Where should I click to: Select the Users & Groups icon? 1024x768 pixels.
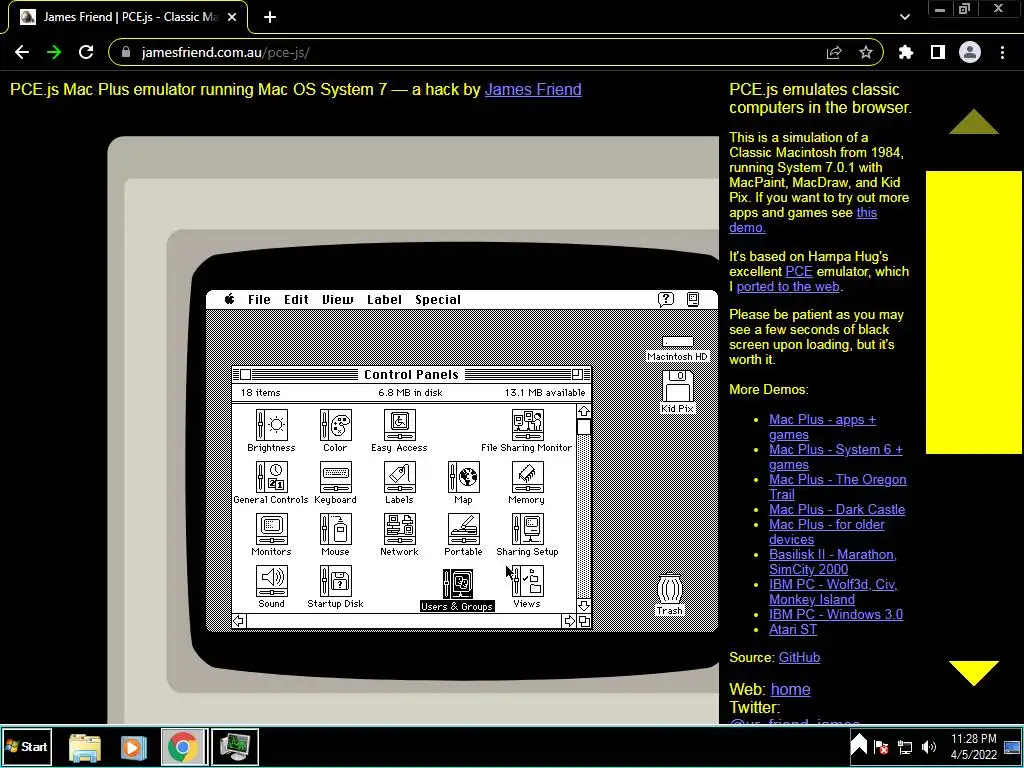457,590
